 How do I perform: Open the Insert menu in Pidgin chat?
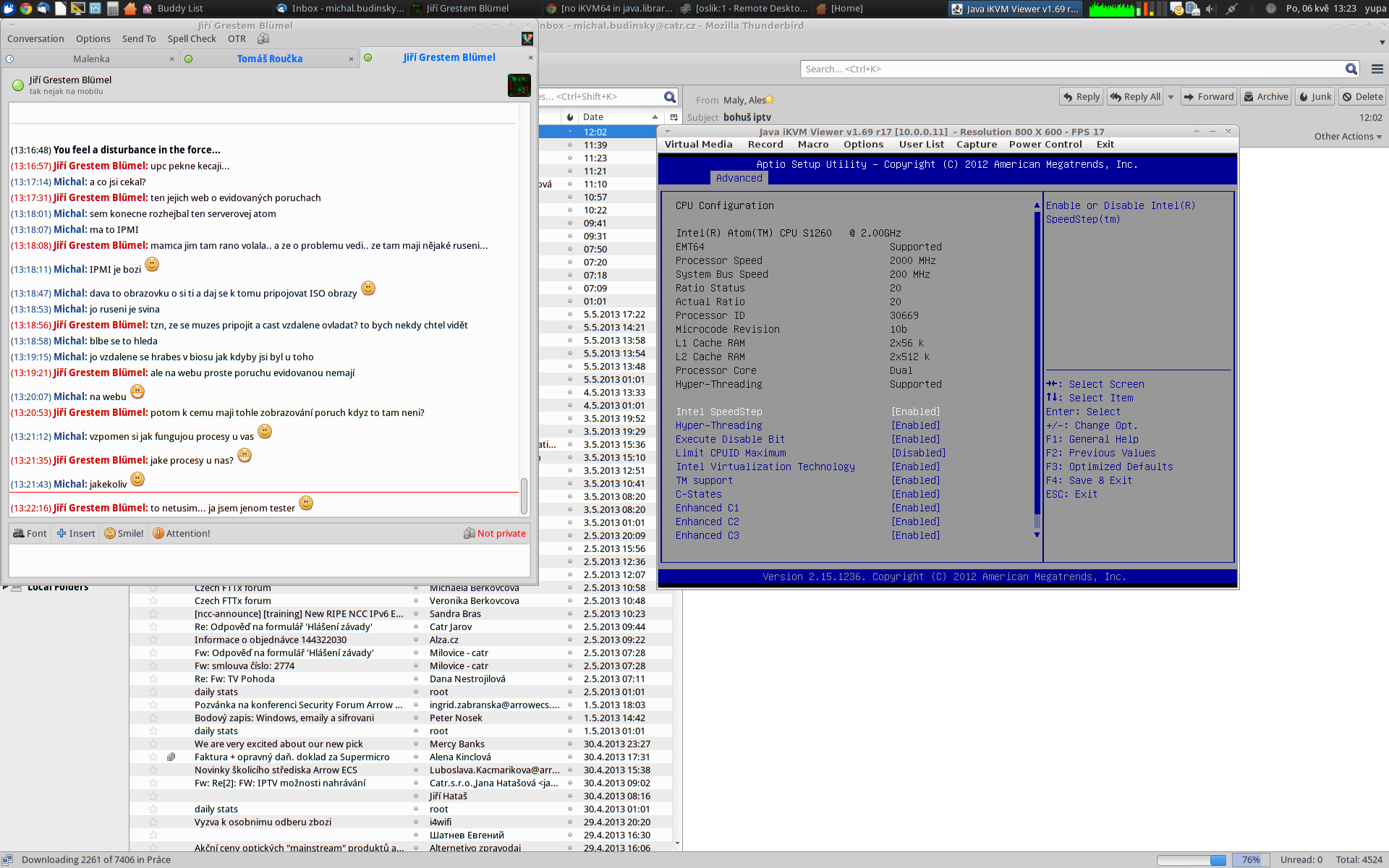click(76, 533)
